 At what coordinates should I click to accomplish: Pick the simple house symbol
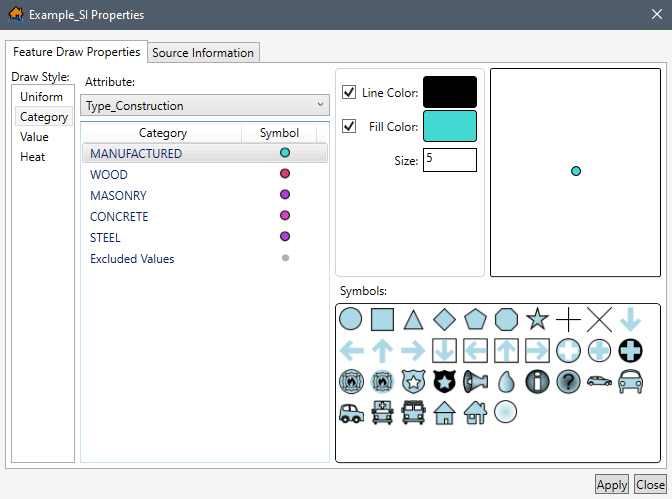[444, 413]
